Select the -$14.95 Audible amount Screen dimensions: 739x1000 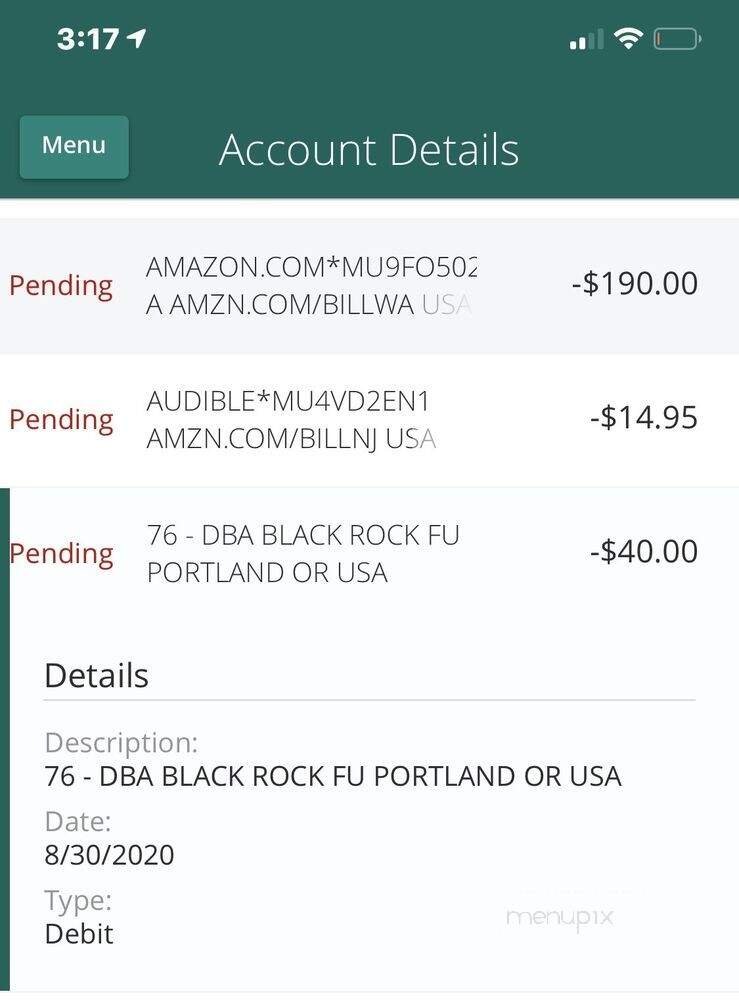(643, 417)
